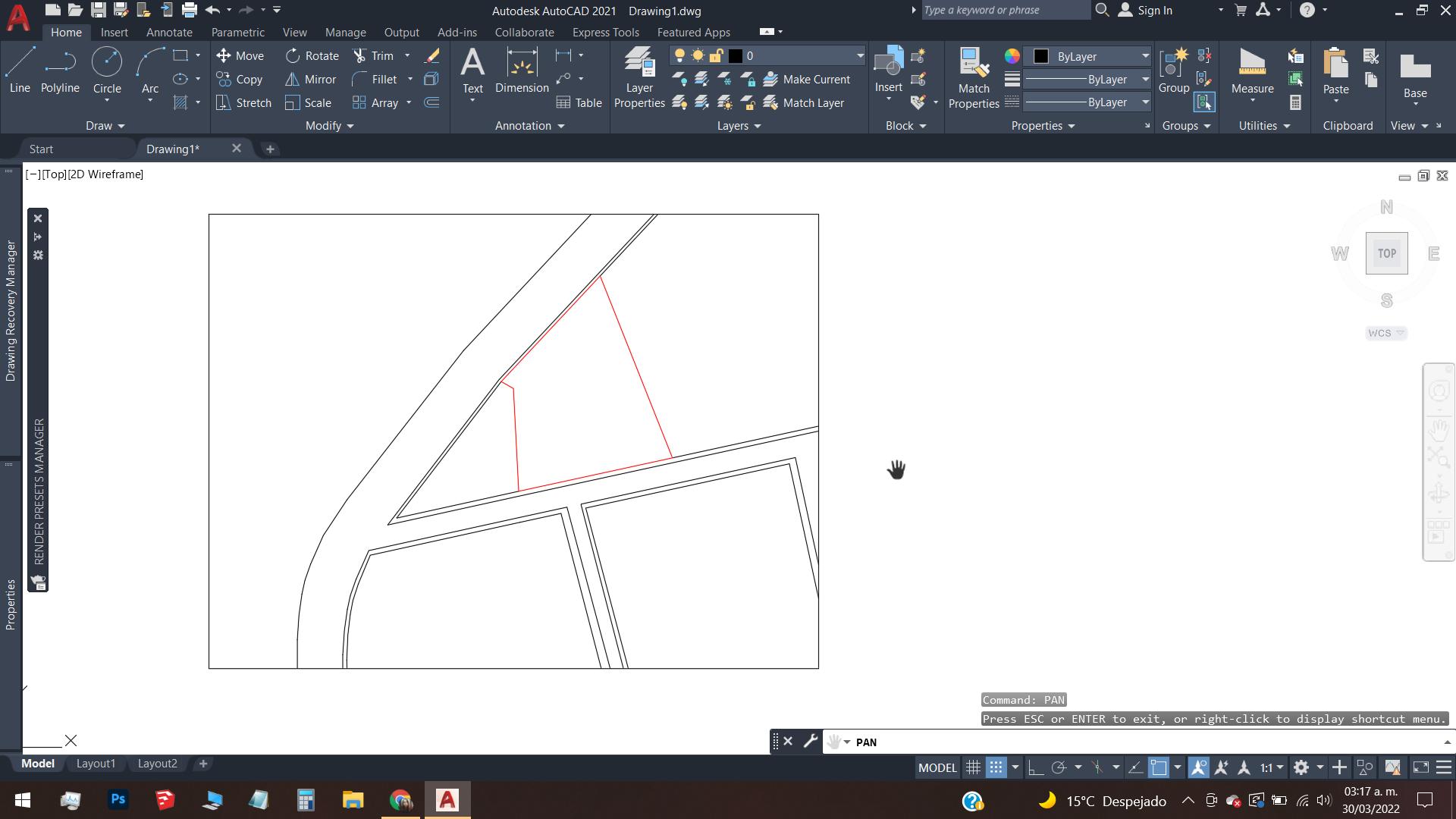Viewport: 1456px width, 819px height.
Task: Click the Match Properties icon
Action: click(x=973, y=76)
